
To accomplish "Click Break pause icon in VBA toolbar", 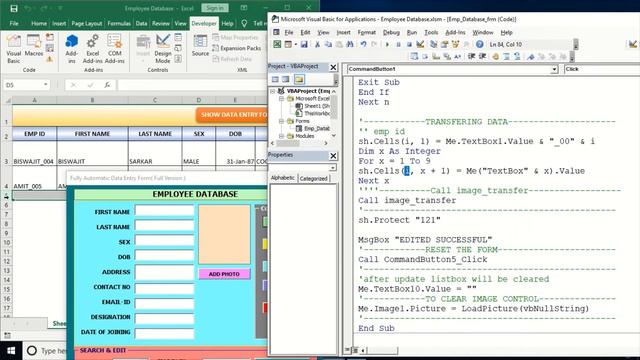I will pos(398,44).
